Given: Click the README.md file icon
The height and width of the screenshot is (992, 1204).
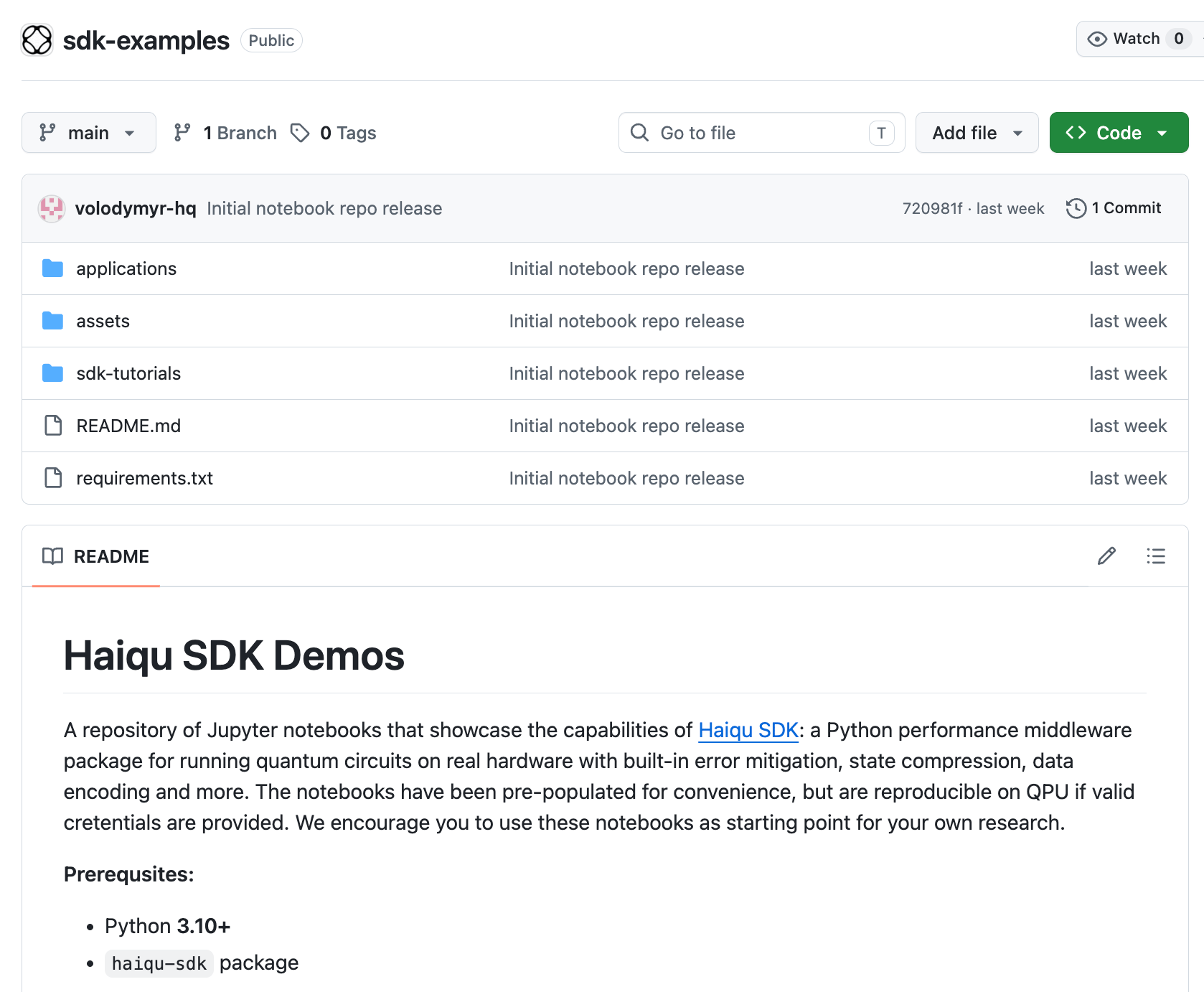Looking at the screenshot, I should [x=53, y=426].
